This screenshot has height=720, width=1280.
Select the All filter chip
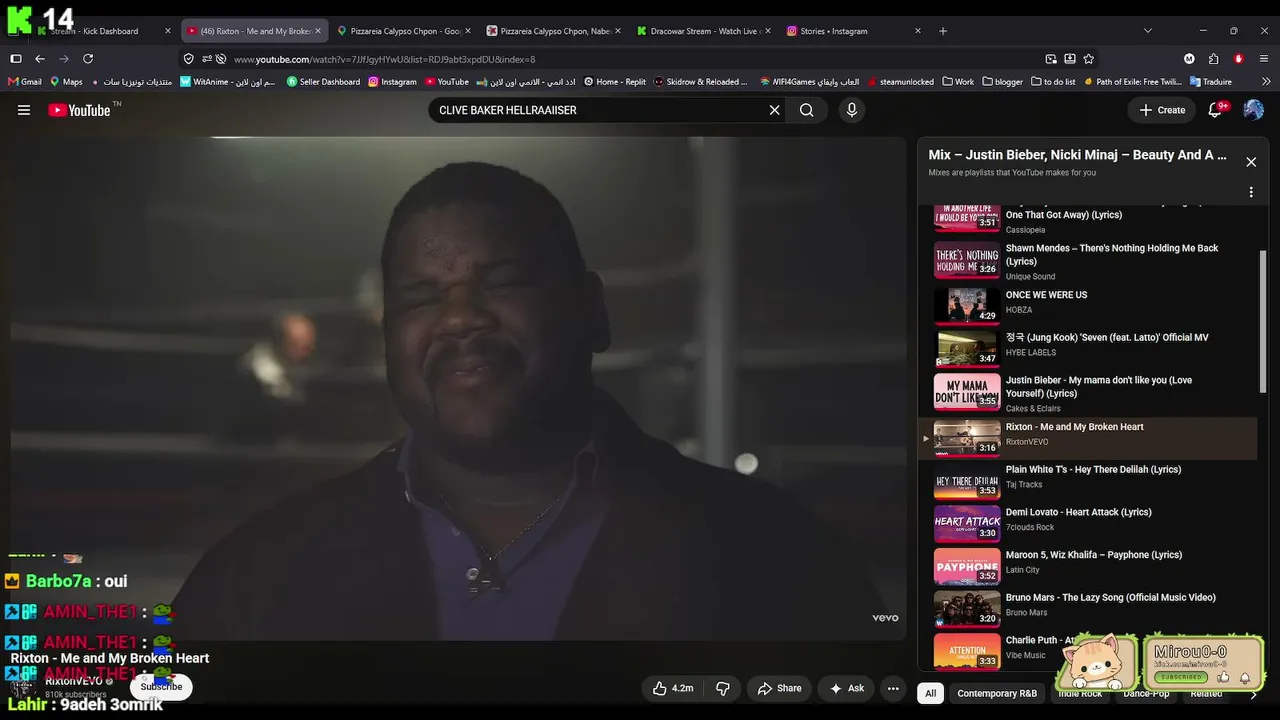pos(931,693)
